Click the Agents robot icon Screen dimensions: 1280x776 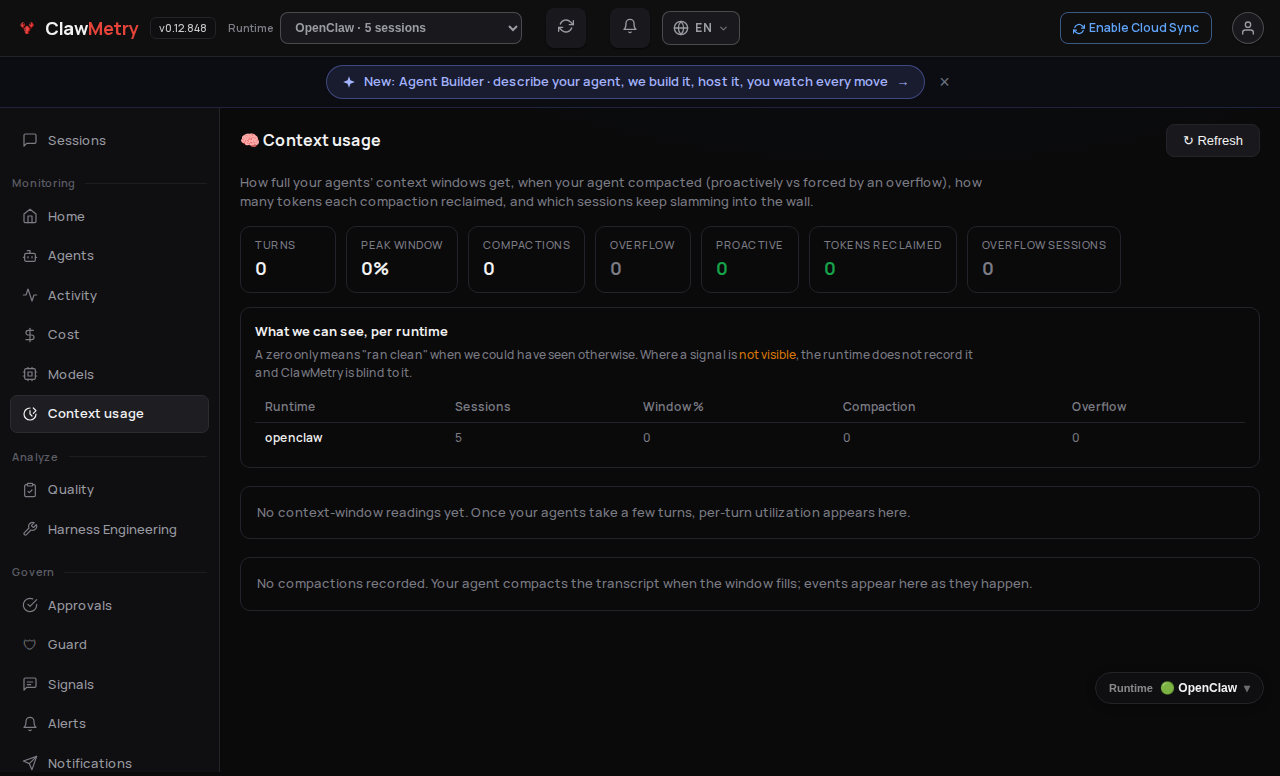tap(30, 255)
